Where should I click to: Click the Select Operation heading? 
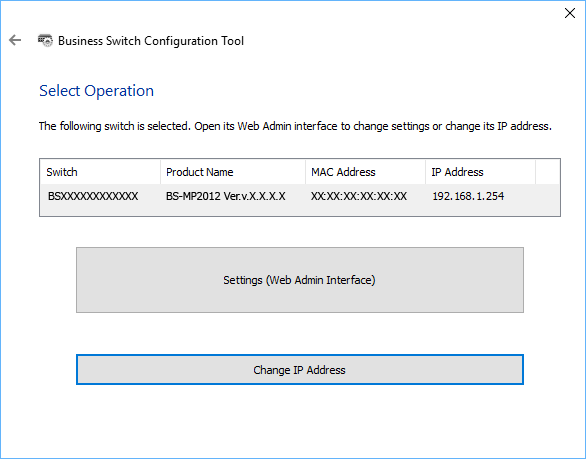point(96,91)
